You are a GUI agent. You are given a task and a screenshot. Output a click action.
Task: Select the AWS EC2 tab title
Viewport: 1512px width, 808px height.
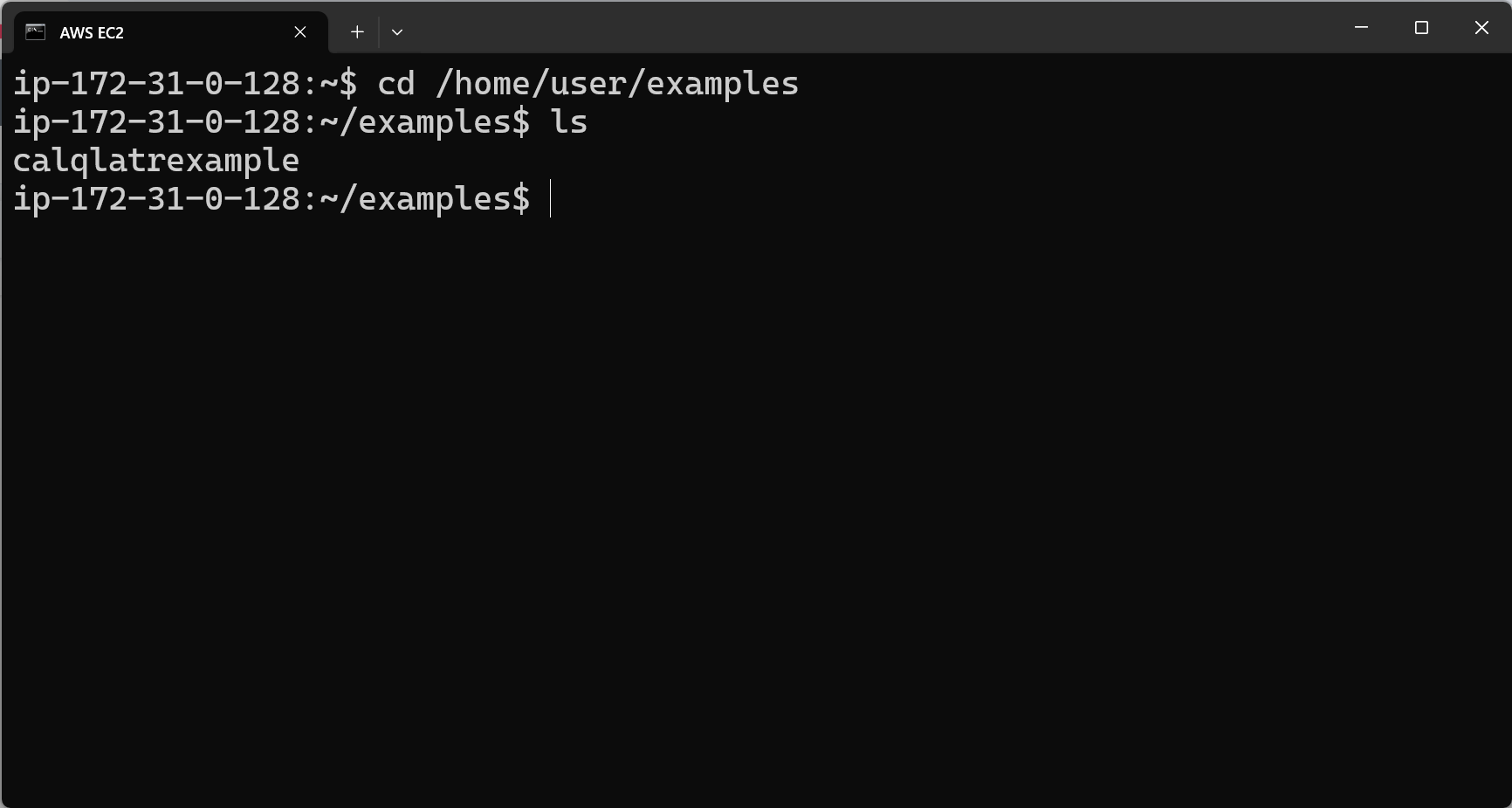(x=92, y=33)
